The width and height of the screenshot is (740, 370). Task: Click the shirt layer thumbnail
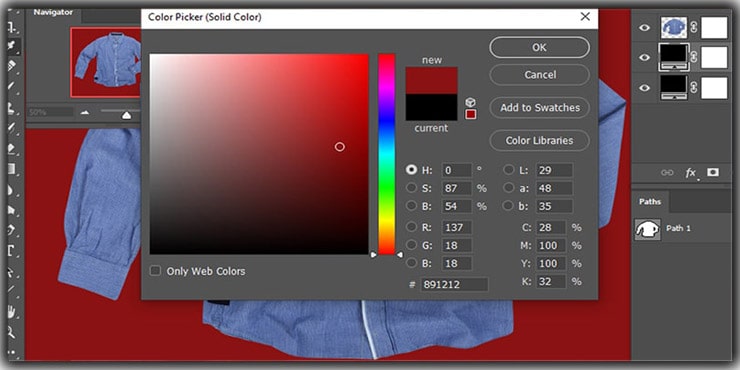(x=673, y=28)
